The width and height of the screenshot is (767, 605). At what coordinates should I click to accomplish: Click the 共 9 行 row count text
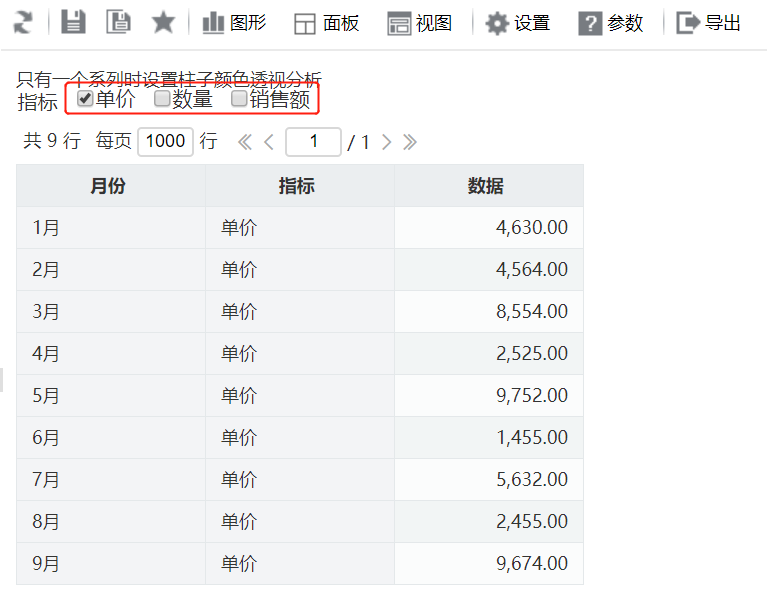point(52,141)
